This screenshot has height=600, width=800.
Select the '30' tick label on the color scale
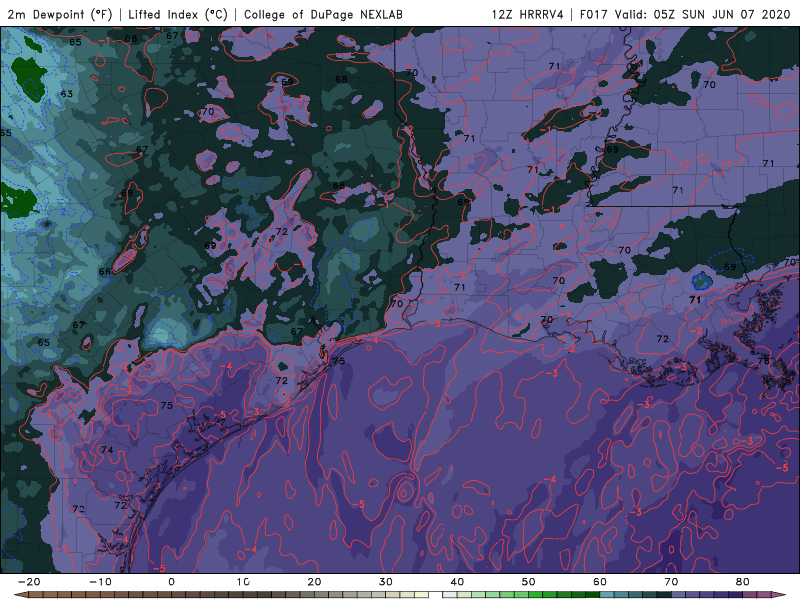[386, 582]
